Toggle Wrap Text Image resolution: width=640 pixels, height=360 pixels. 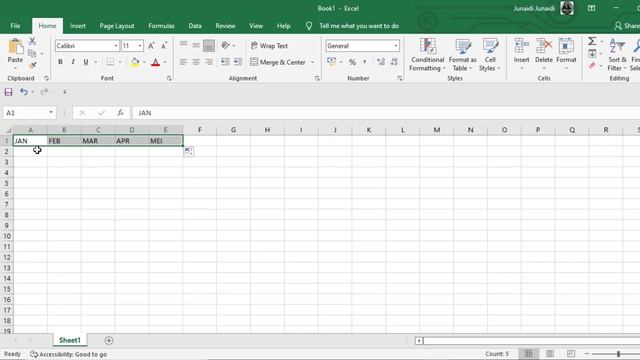[x=269, y=46]
